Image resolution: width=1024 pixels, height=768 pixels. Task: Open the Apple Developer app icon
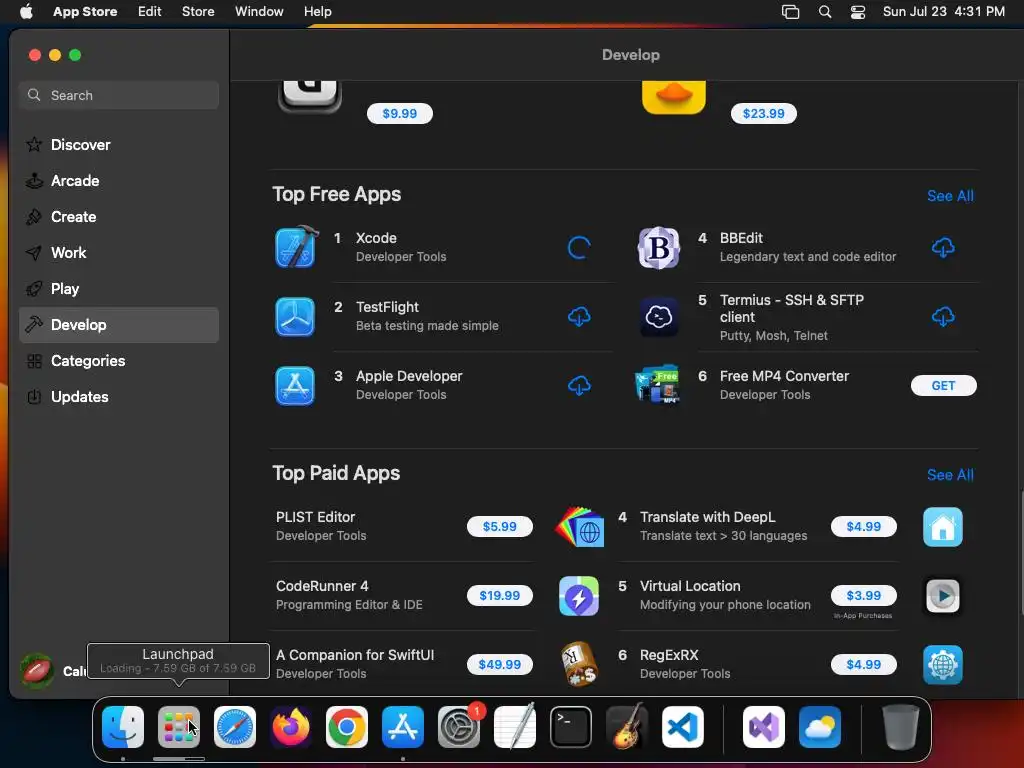pos(295,385)
